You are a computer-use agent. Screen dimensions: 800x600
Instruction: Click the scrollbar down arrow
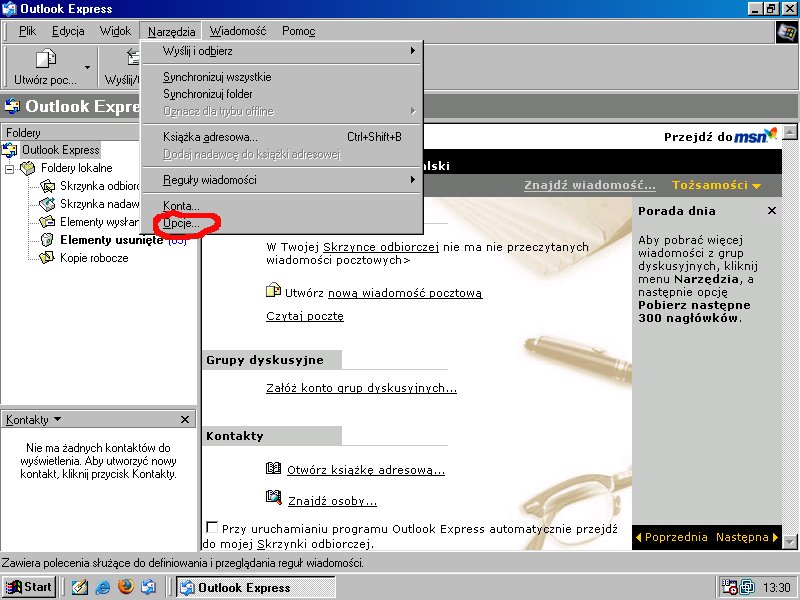coord(790,540)
